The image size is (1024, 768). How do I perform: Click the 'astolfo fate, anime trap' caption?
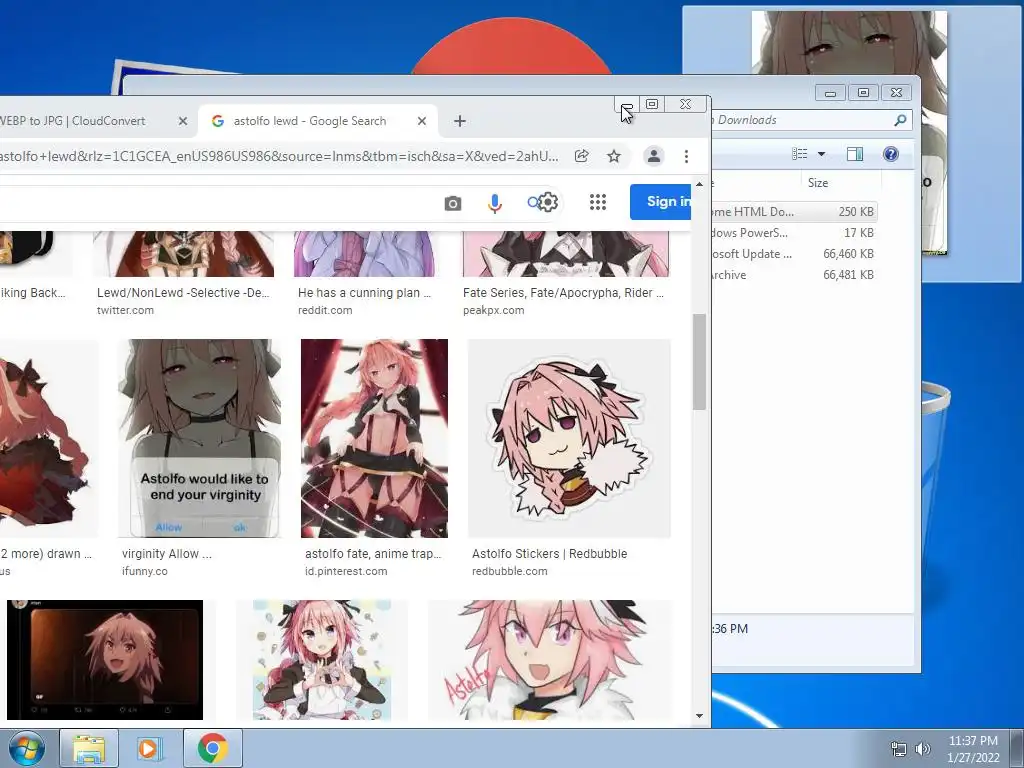tap(373, 554)
